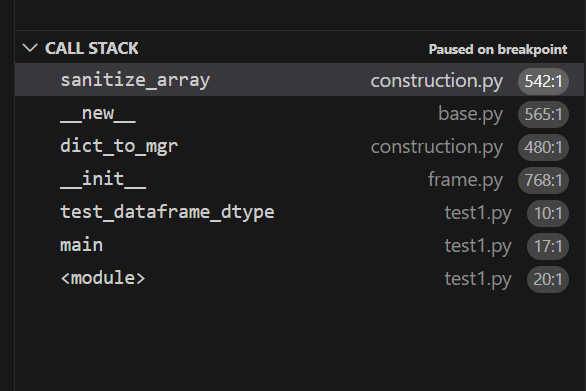Click the 10:1 line badge for test1.py
The height and width of the screenshot is (391, 586).
548,213
